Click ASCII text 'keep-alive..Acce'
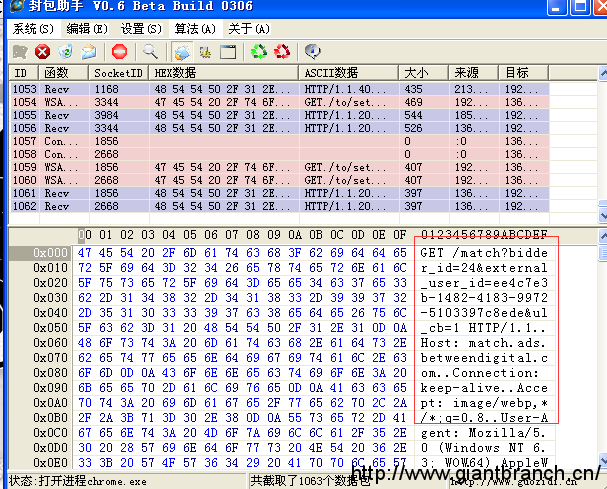The height and width of the screenshot is (489, 607). tap(484, 388)
